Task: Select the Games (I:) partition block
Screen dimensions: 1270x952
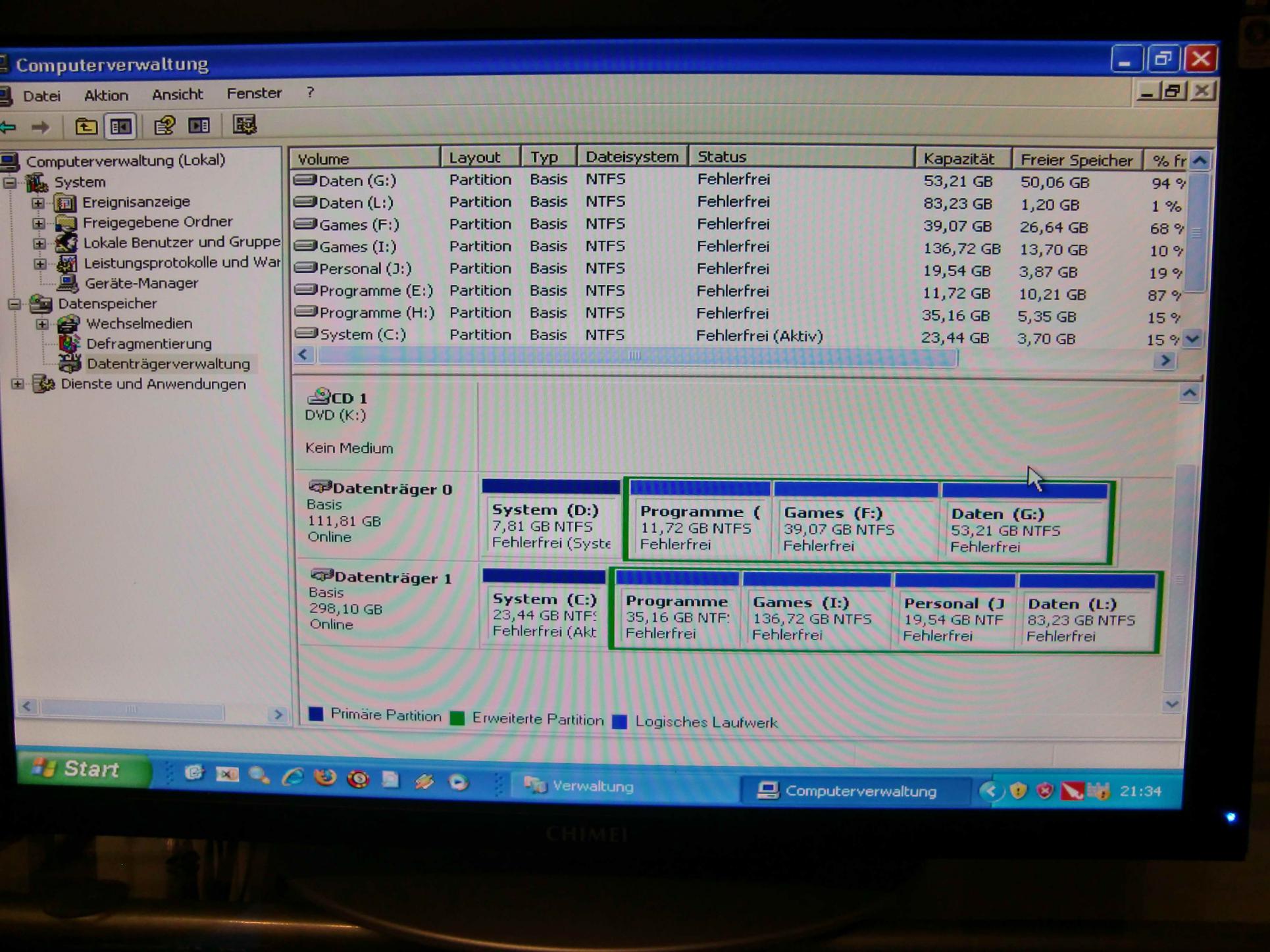Action: click(x=816, y=617)
